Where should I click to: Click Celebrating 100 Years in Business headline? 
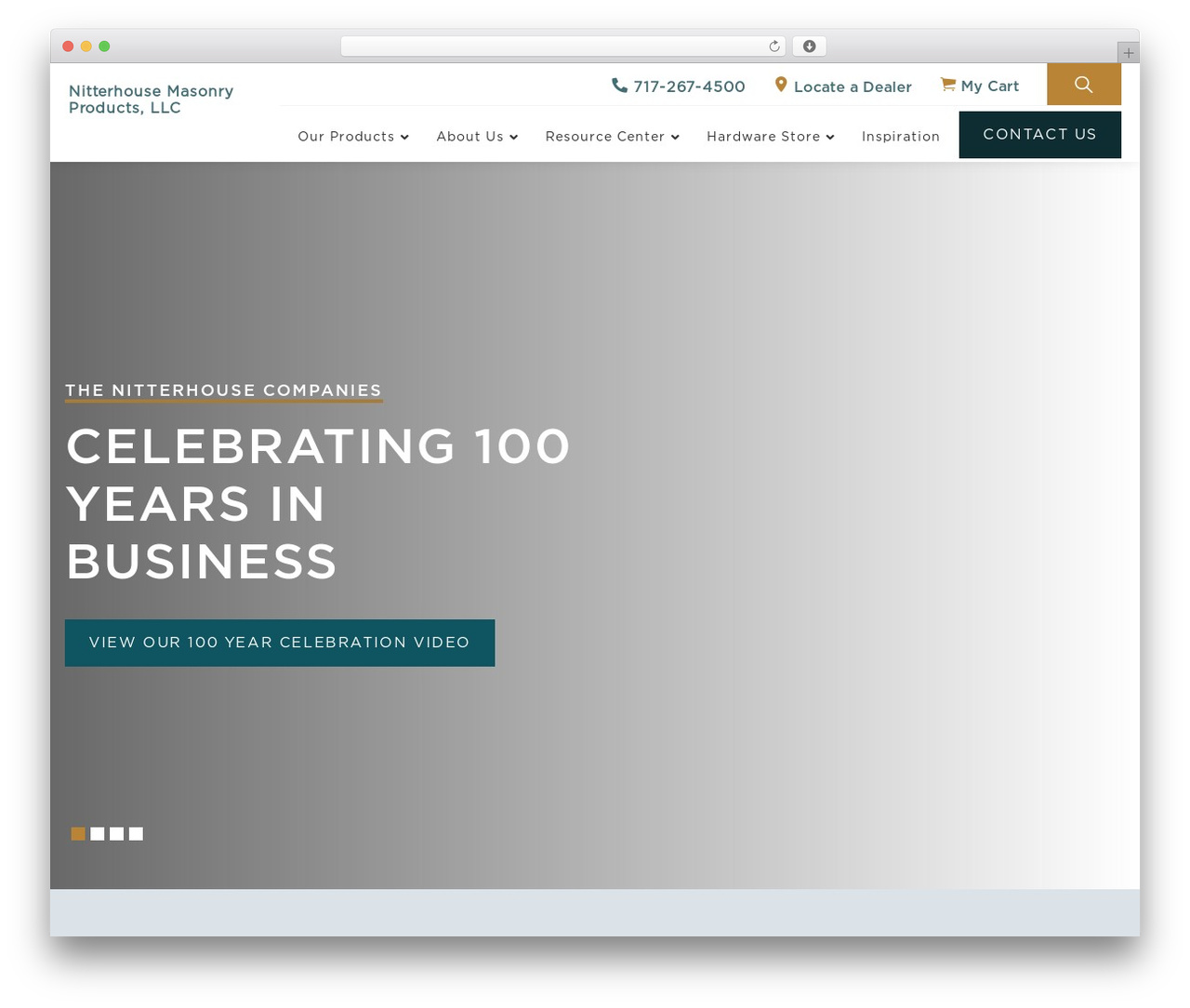tap(318, 504)
